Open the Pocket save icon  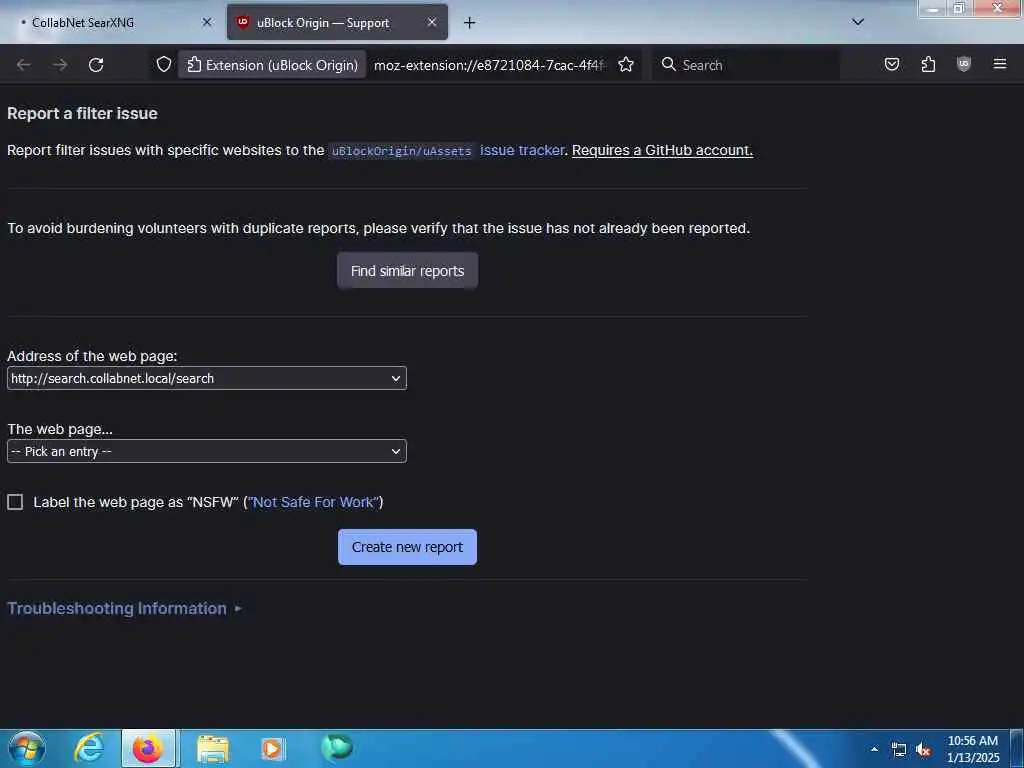coord(892,64)
